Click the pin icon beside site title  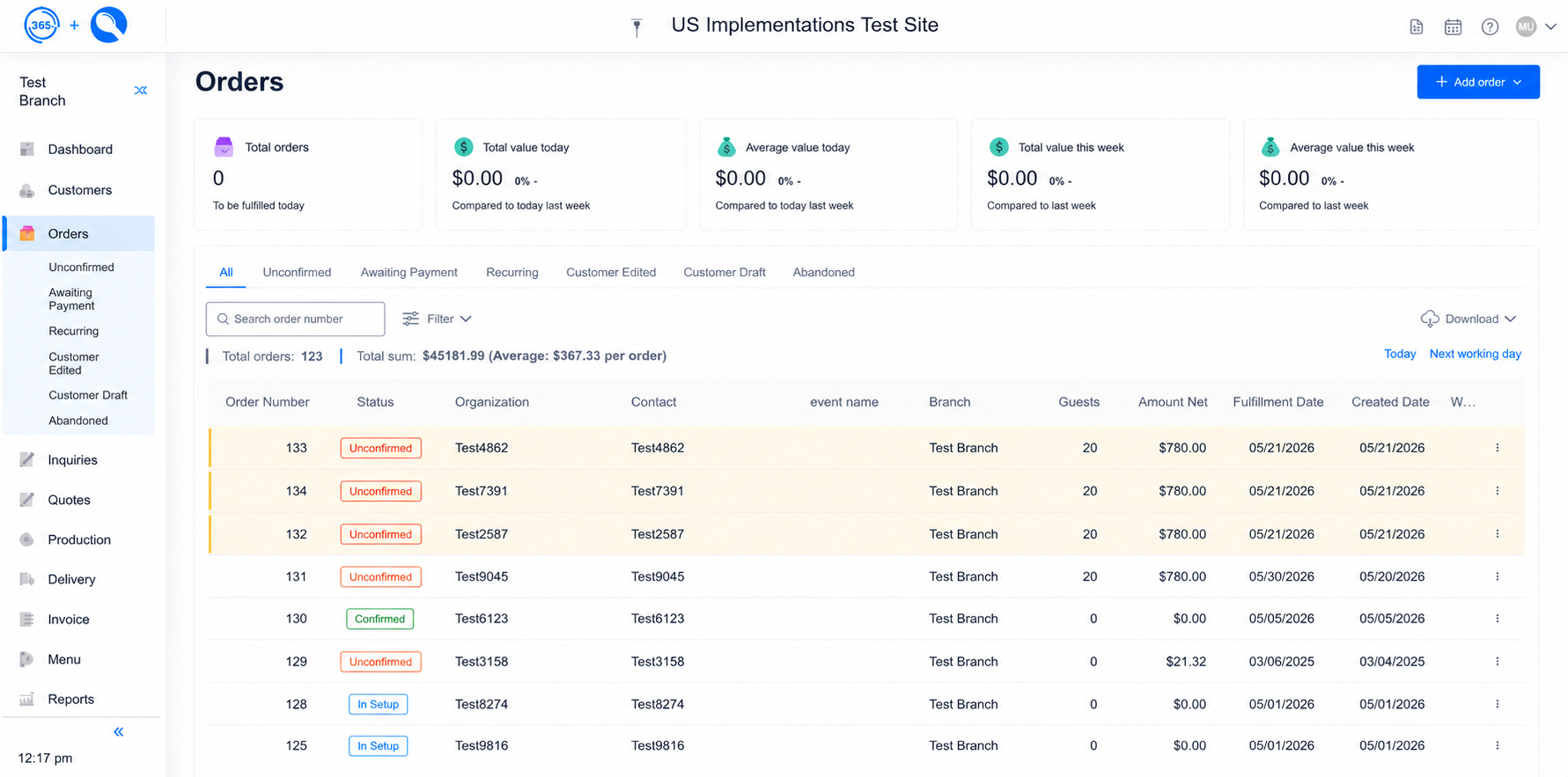(637, 27)
